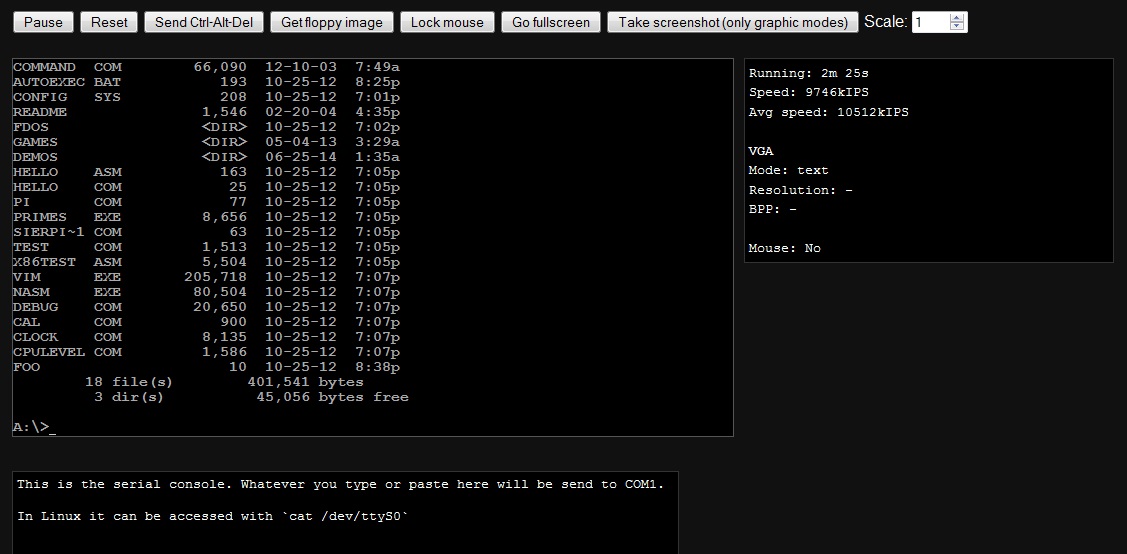
Task: Switch emulator to fullscreen
Action: point(551,22)
